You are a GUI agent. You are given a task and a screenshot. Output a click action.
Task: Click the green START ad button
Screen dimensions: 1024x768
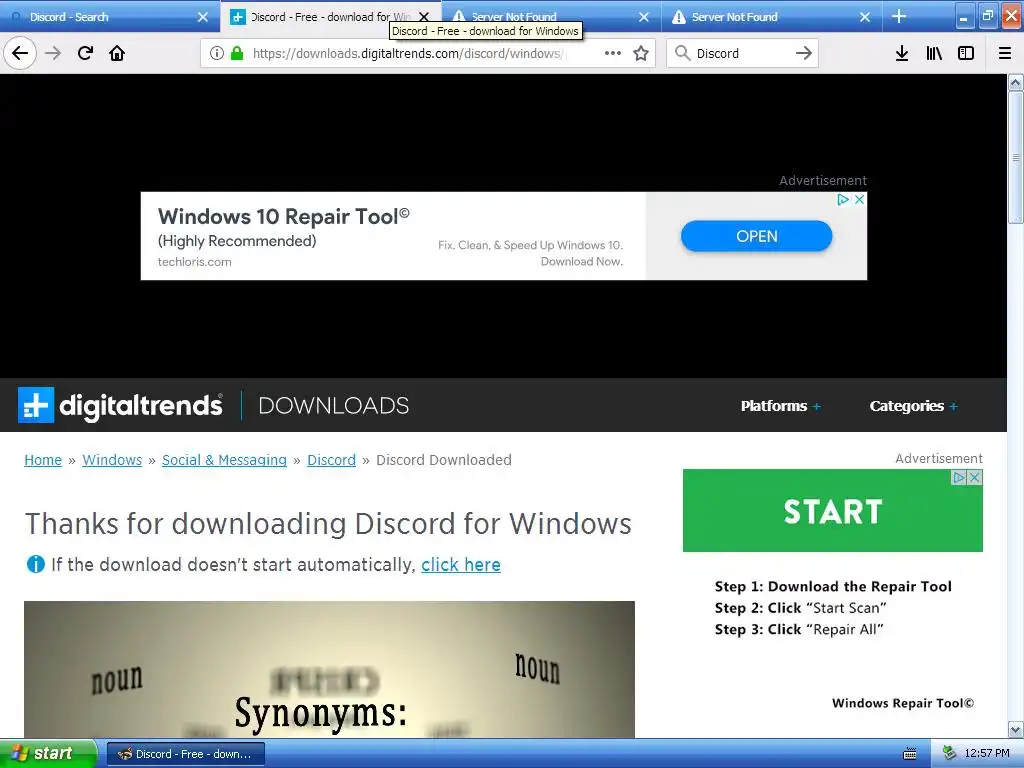pos(833,511)
